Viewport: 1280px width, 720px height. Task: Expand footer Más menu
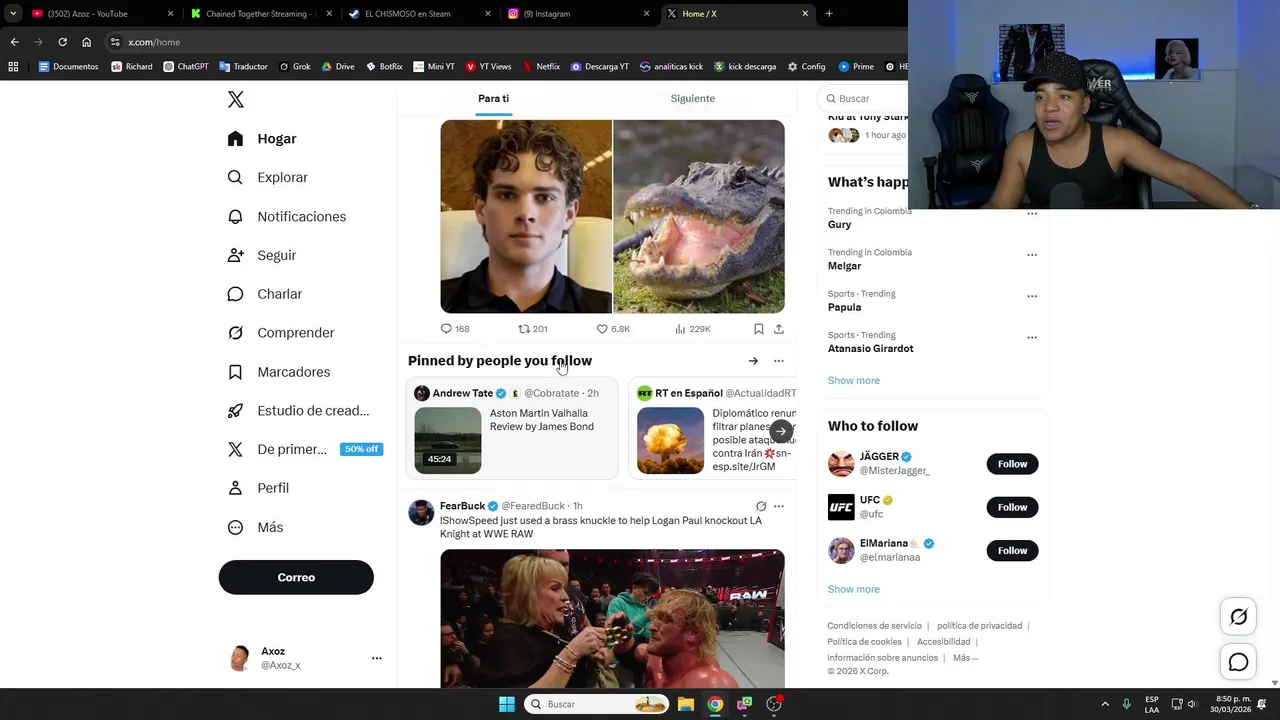tap(965, 658)
